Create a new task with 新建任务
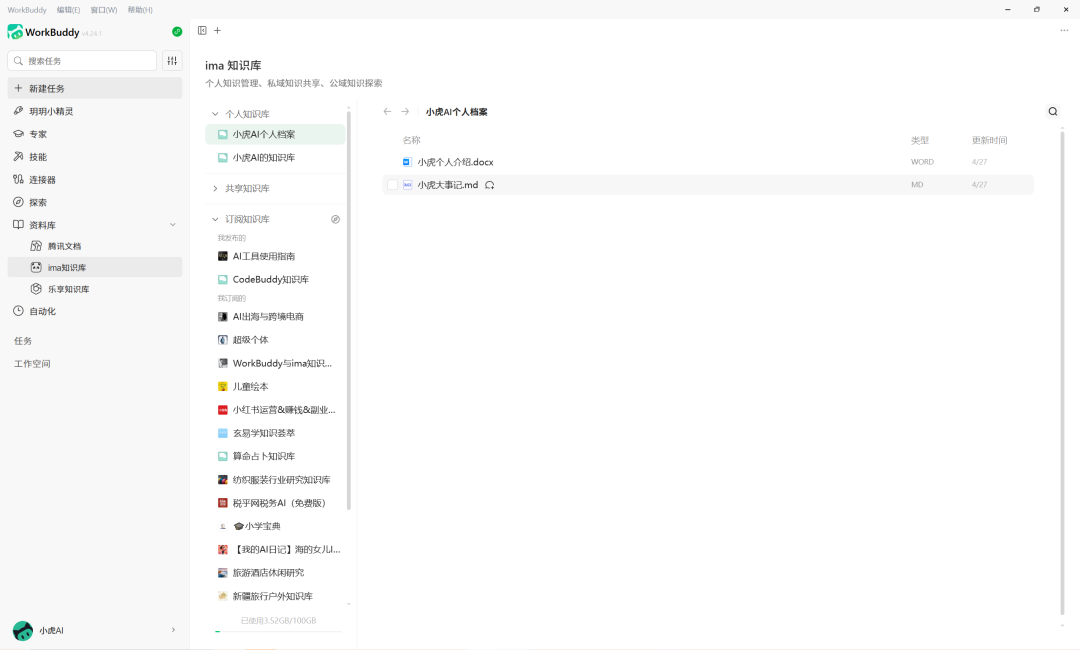 click(95, 88)
